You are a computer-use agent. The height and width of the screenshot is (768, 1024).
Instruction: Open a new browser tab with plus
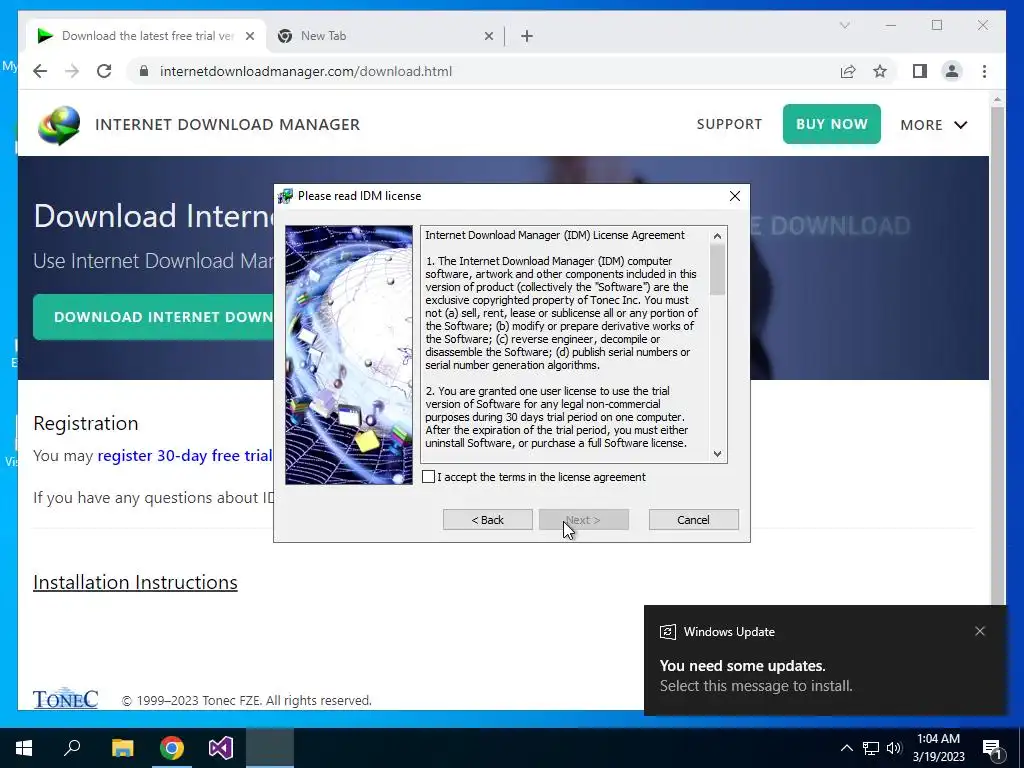[527, 36]
